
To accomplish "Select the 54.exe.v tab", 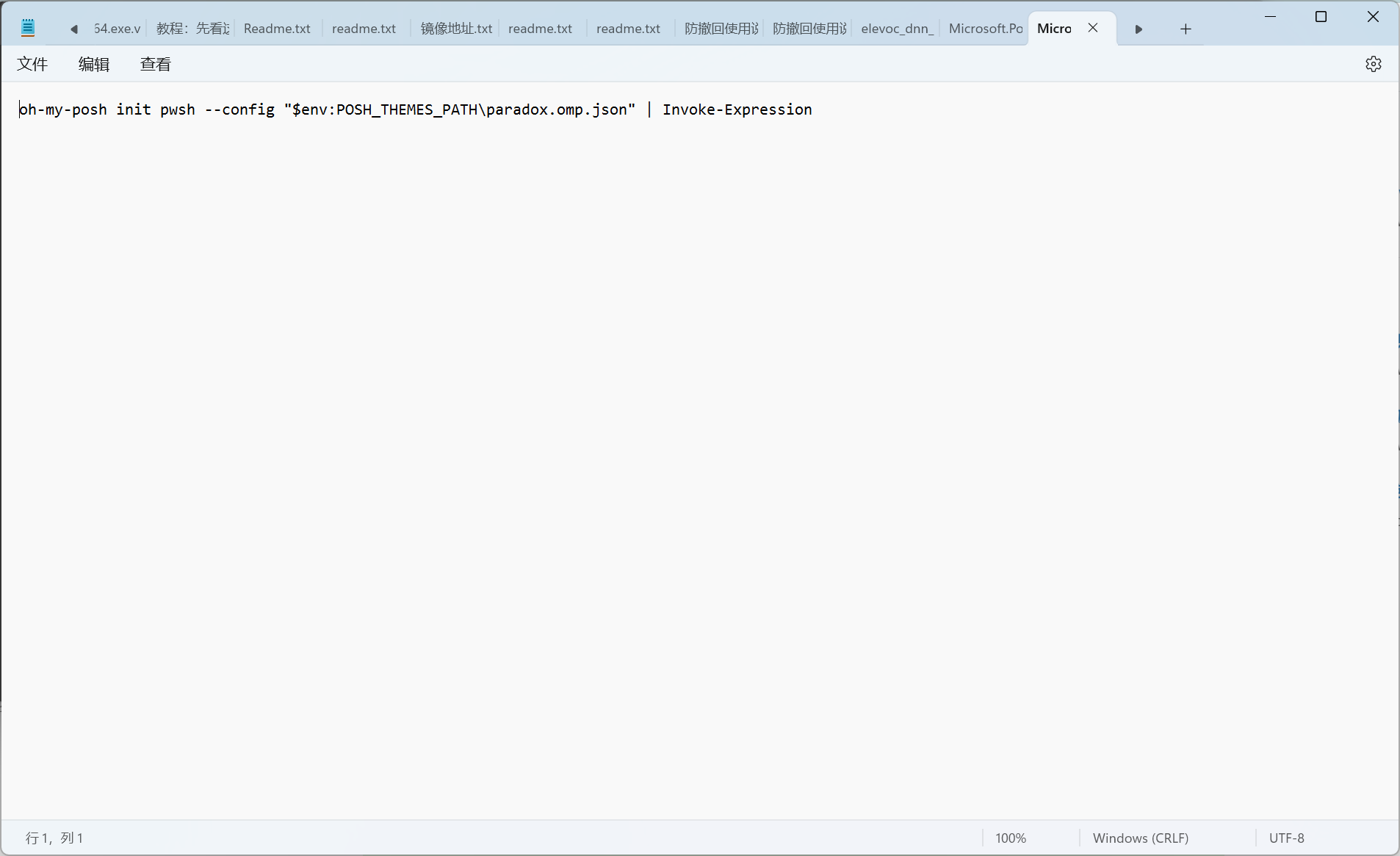I will click(x=117, y=29).
